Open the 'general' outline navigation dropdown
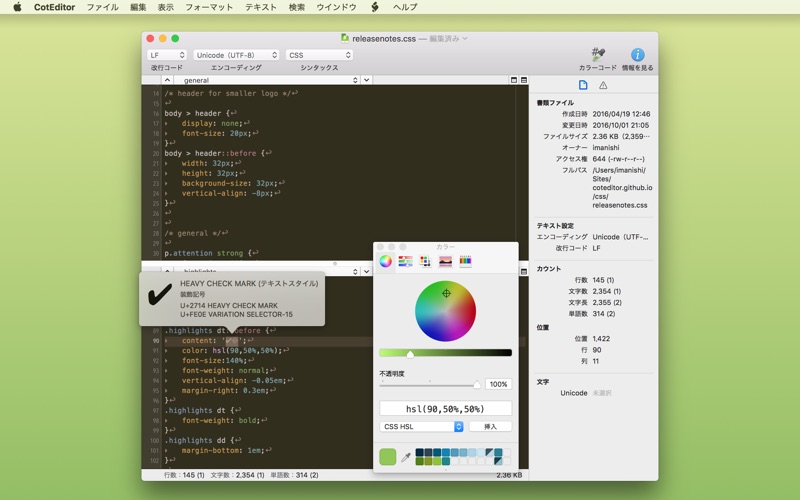800x500 pixels. point(267,80)
